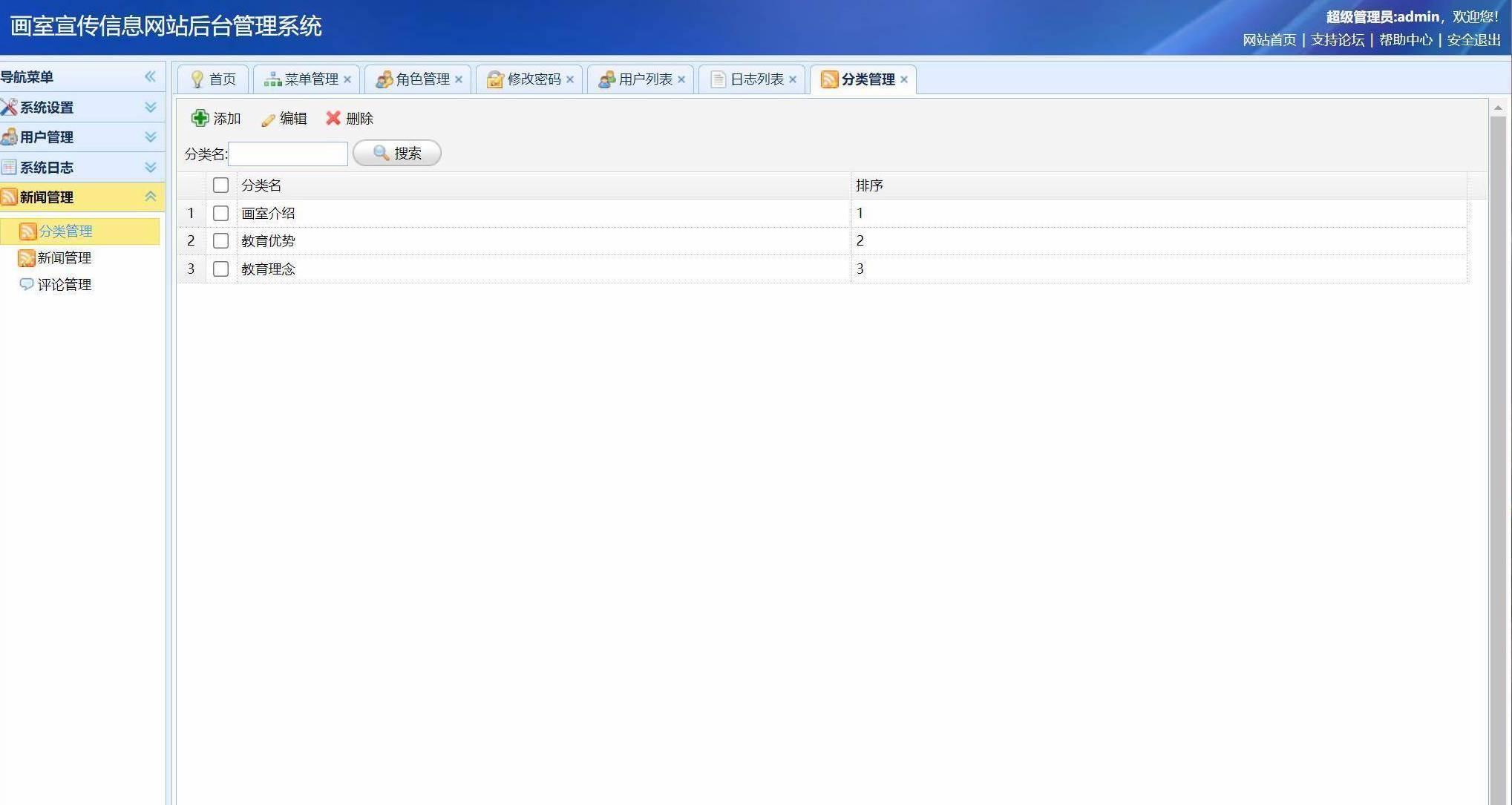Click the 安全退出 link
The image size is (1512, 805).
[1473, 40]
